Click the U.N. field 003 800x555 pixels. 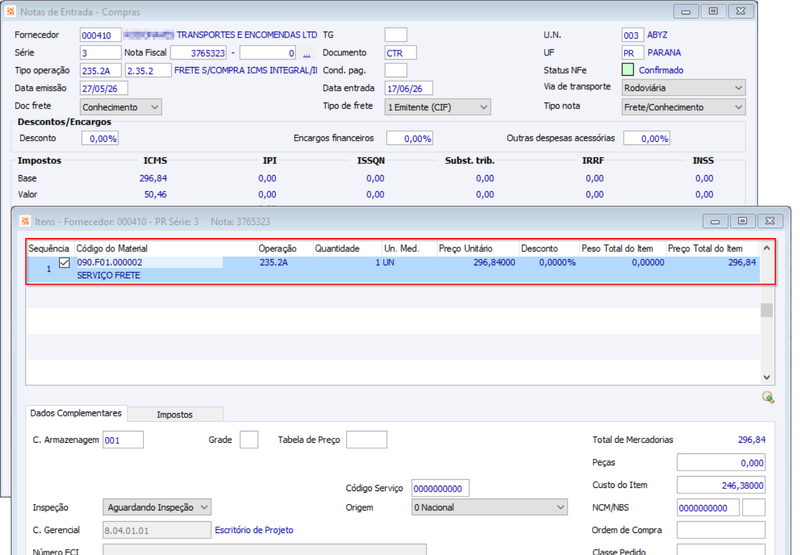[x=632, y=35]
